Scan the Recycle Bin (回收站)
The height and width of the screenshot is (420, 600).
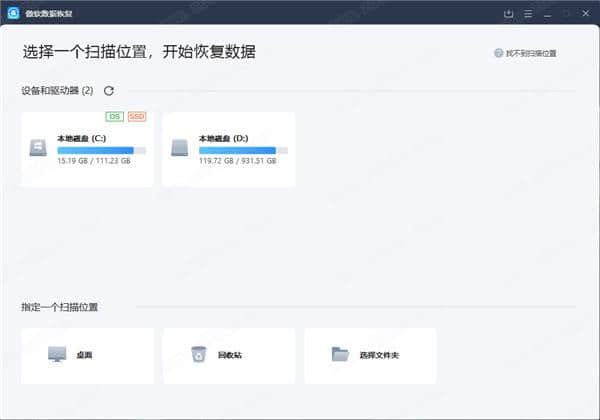pyautogui.click(x=229, y=356)
